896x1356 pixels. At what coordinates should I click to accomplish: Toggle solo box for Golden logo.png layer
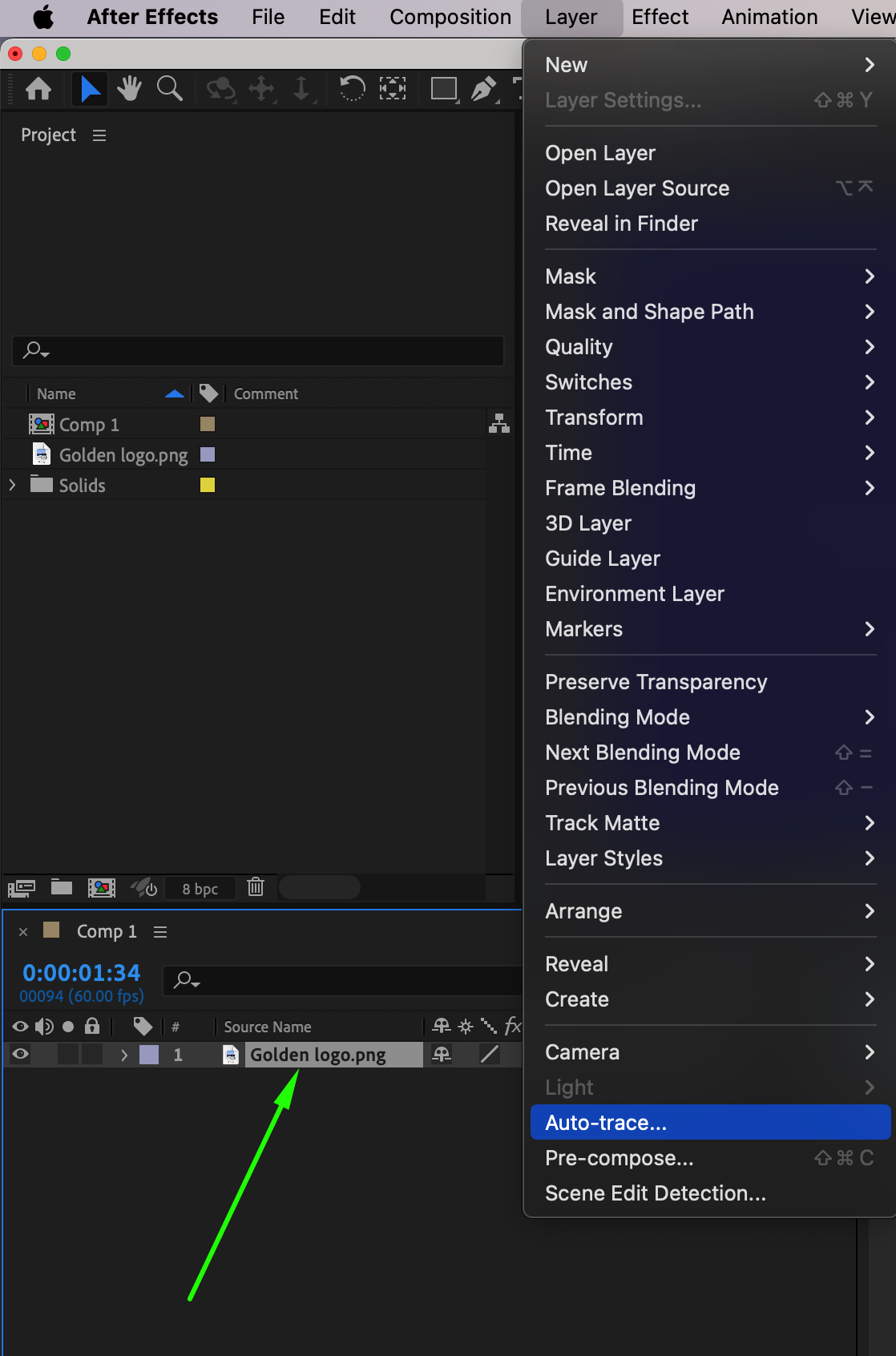(x=68, y=1055)
